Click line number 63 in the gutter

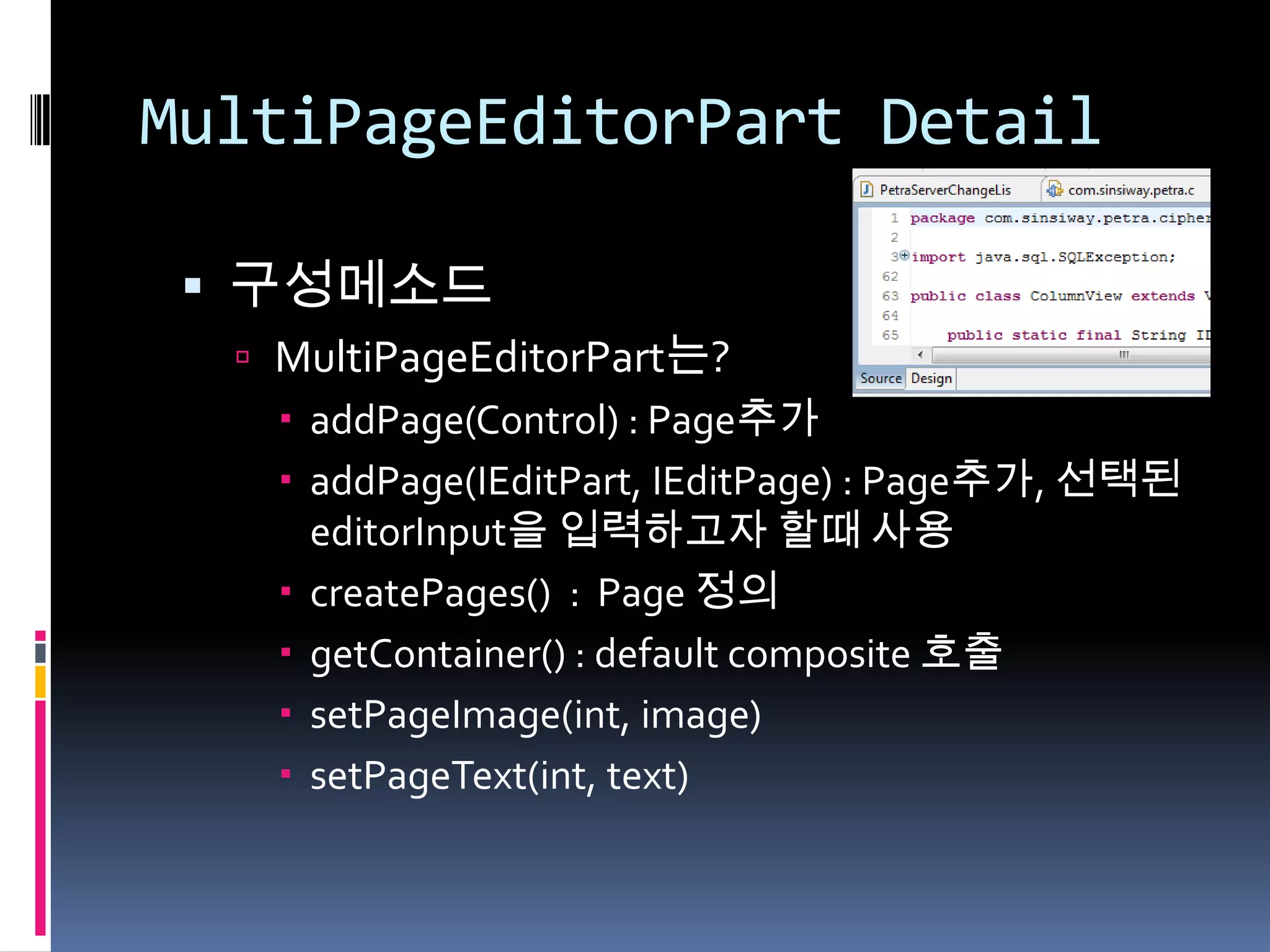pyautogui.click(x=890, y=296)
